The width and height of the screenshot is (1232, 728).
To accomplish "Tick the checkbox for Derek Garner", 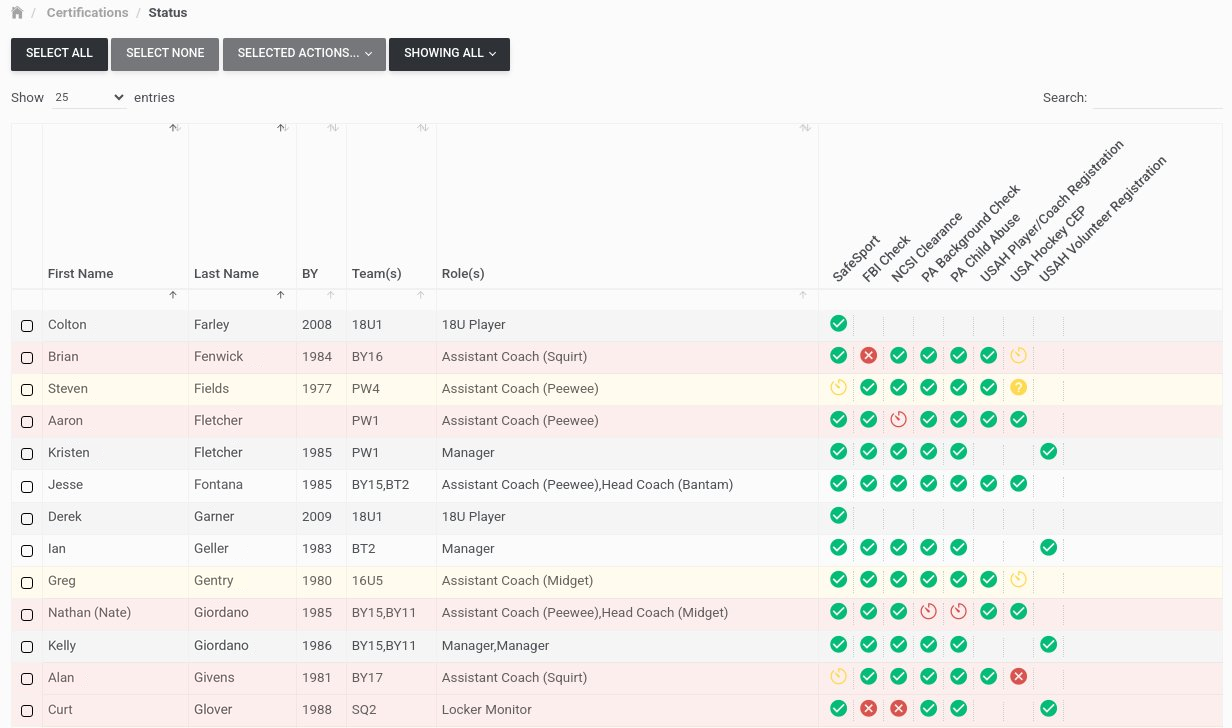I will [27, 518].
